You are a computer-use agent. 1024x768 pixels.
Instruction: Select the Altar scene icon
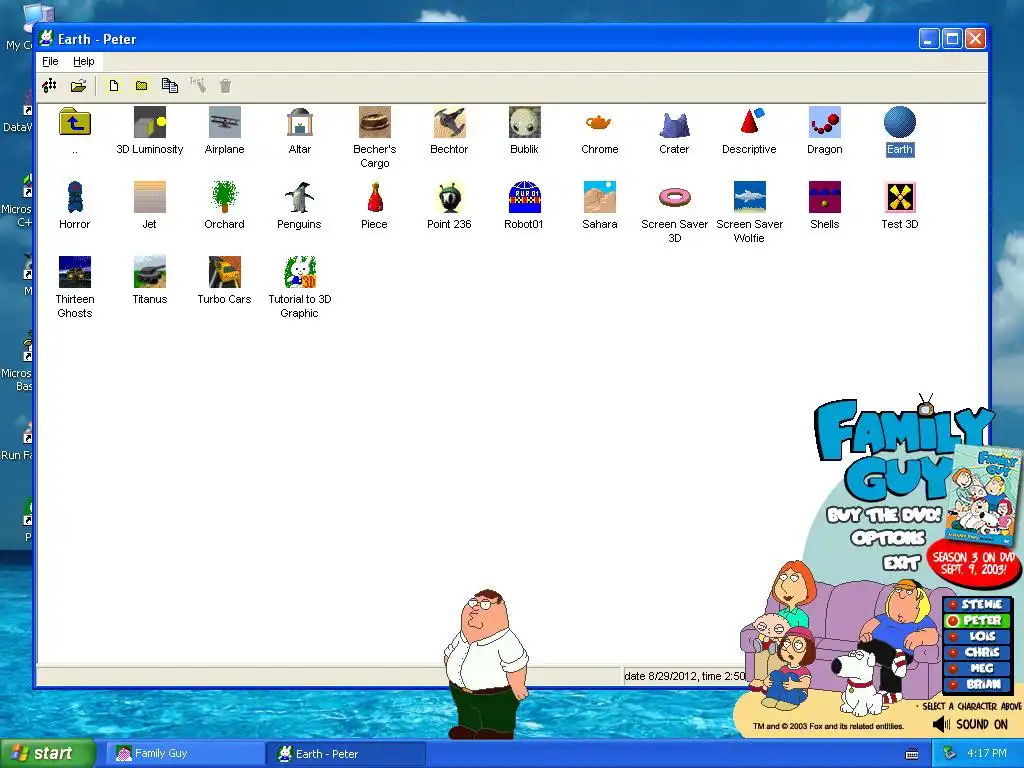point(300,123)
